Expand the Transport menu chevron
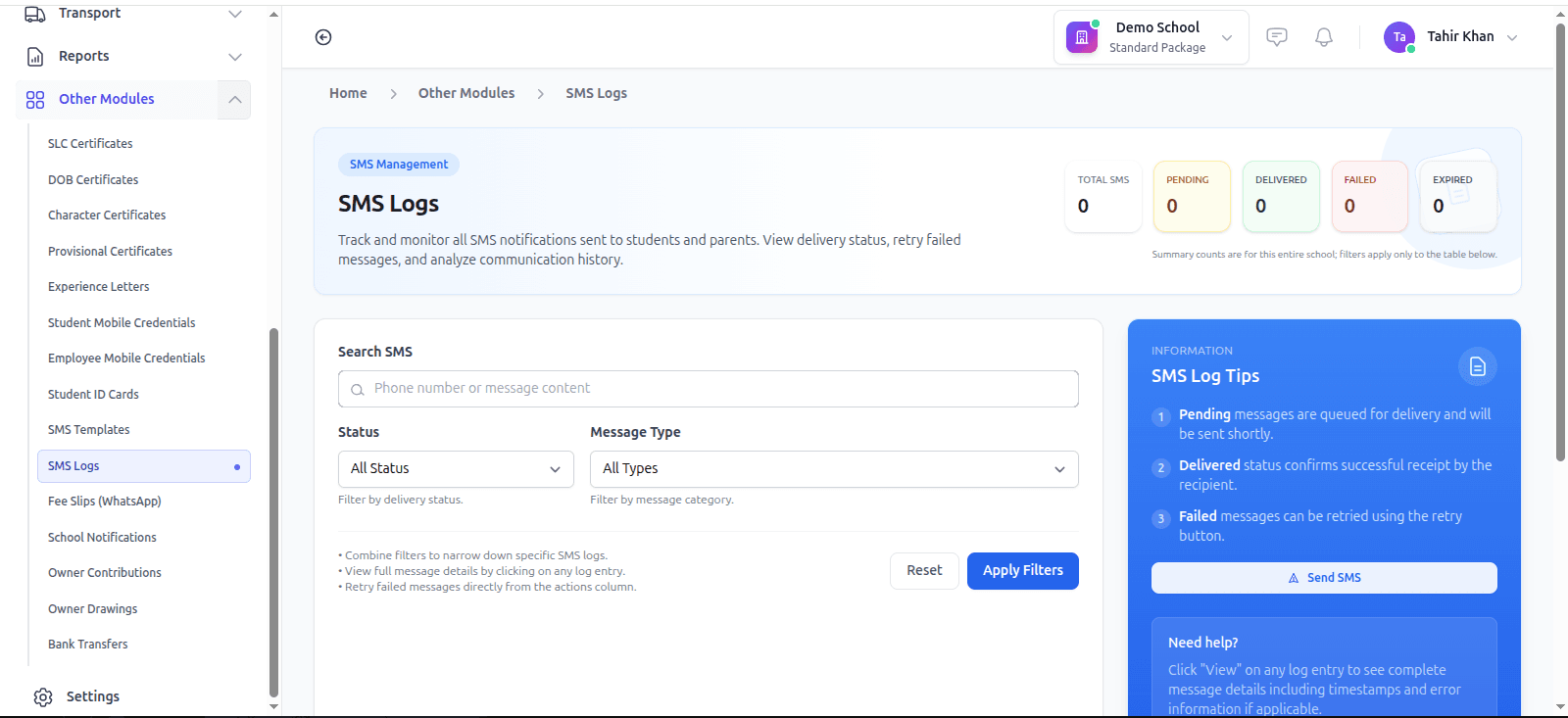The image size is (1568, 718). point(234,14)
